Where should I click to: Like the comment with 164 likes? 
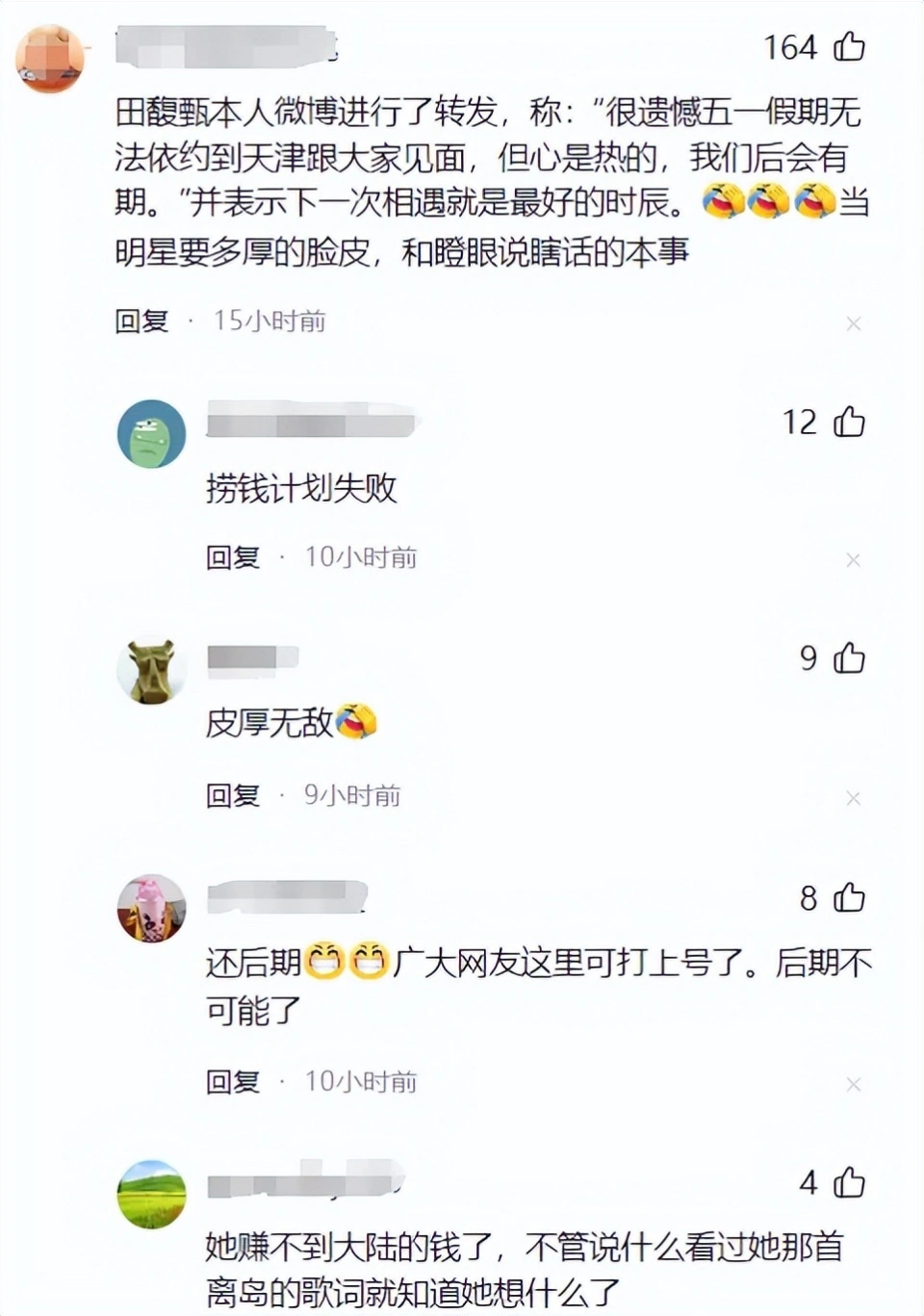point(849,46)
